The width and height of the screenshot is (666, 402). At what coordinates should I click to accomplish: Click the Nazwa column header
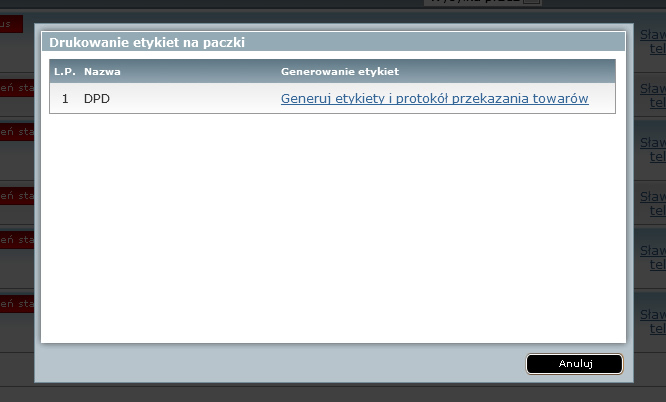pyautogui.click(x=102, y=71)
